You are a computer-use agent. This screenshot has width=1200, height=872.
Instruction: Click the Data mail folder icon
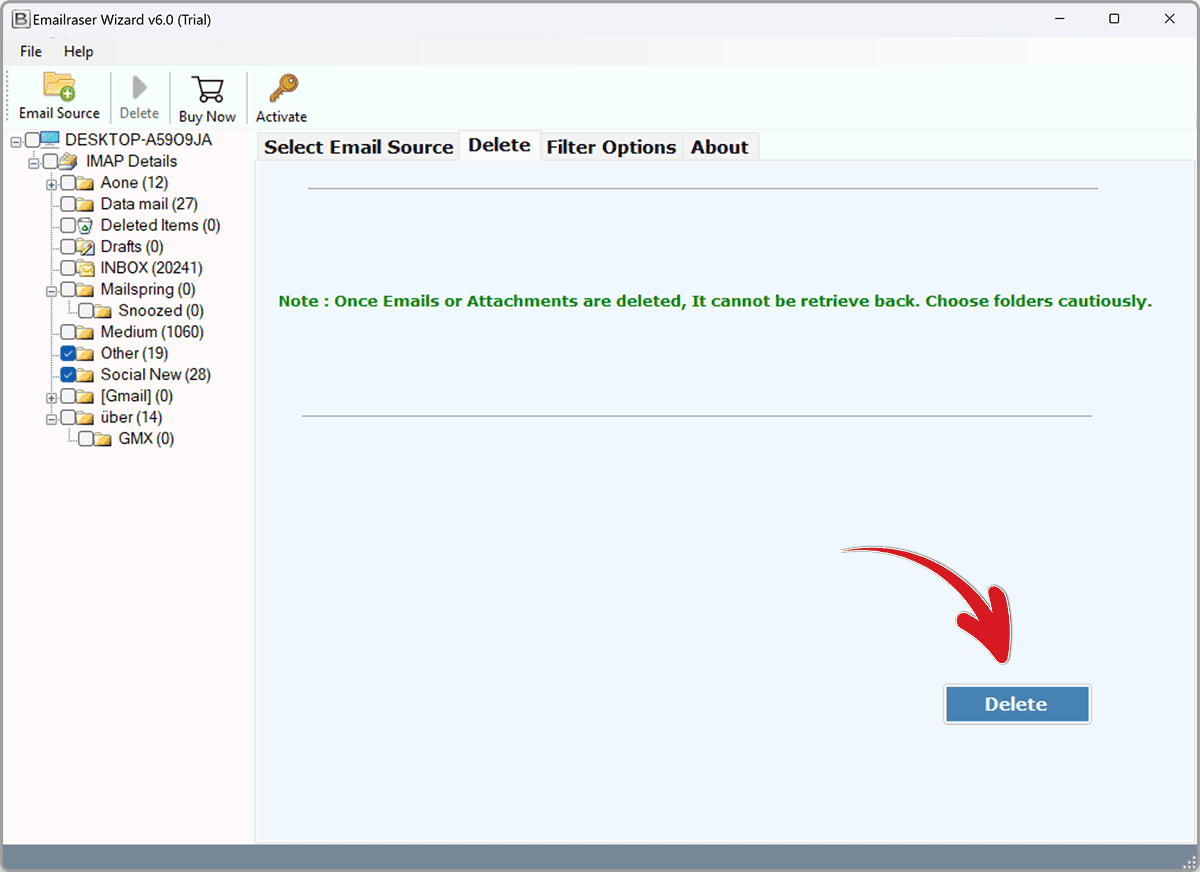pyautogui.click(x=86, y=204)
